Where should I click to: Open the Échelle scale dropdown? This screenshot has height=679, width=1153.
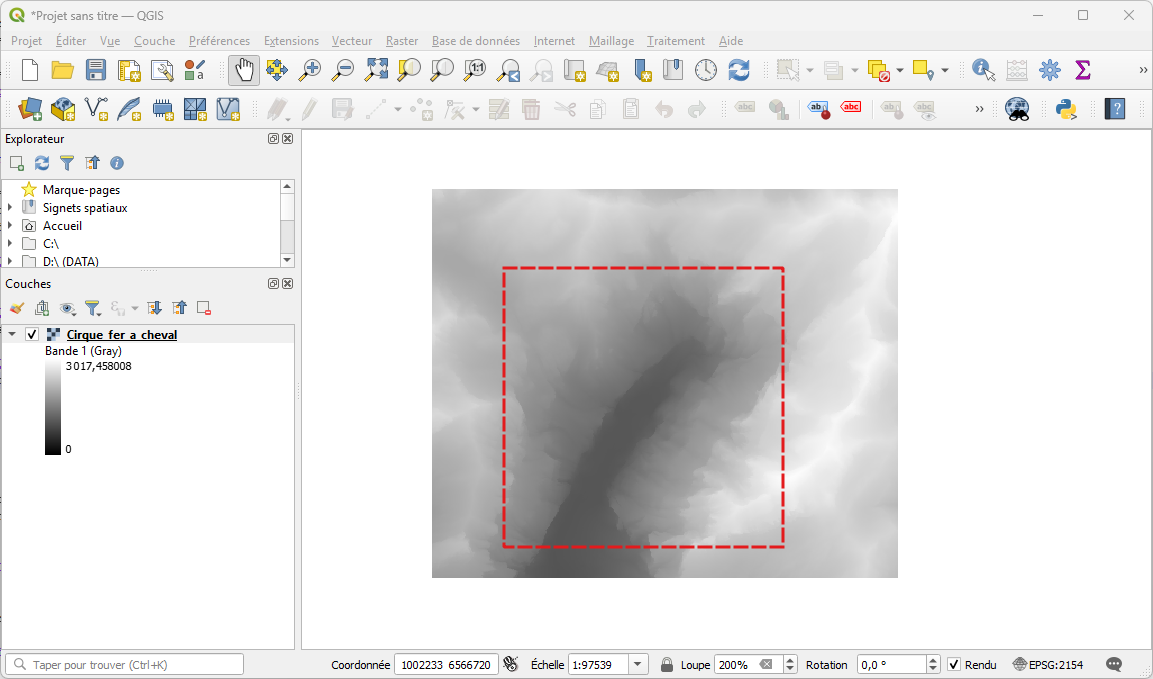[x=639, y=665]
